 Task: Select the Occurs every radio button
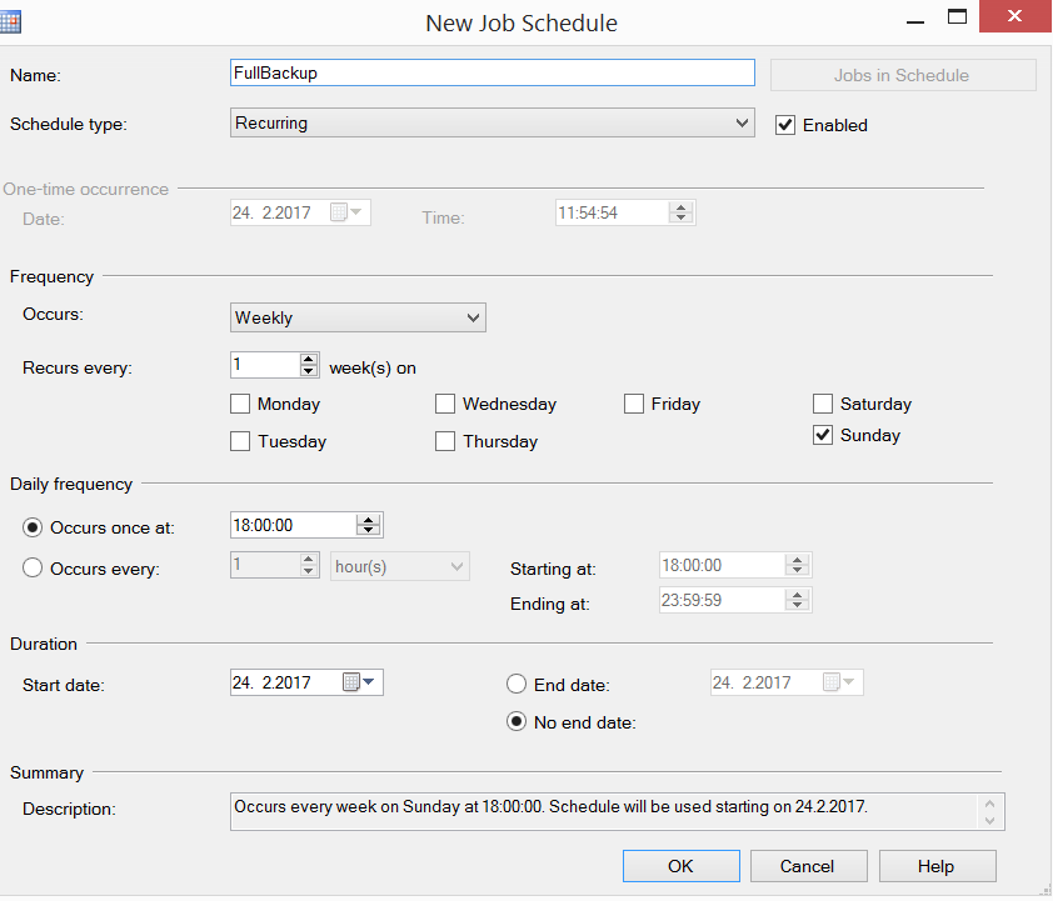click(31, 567)
